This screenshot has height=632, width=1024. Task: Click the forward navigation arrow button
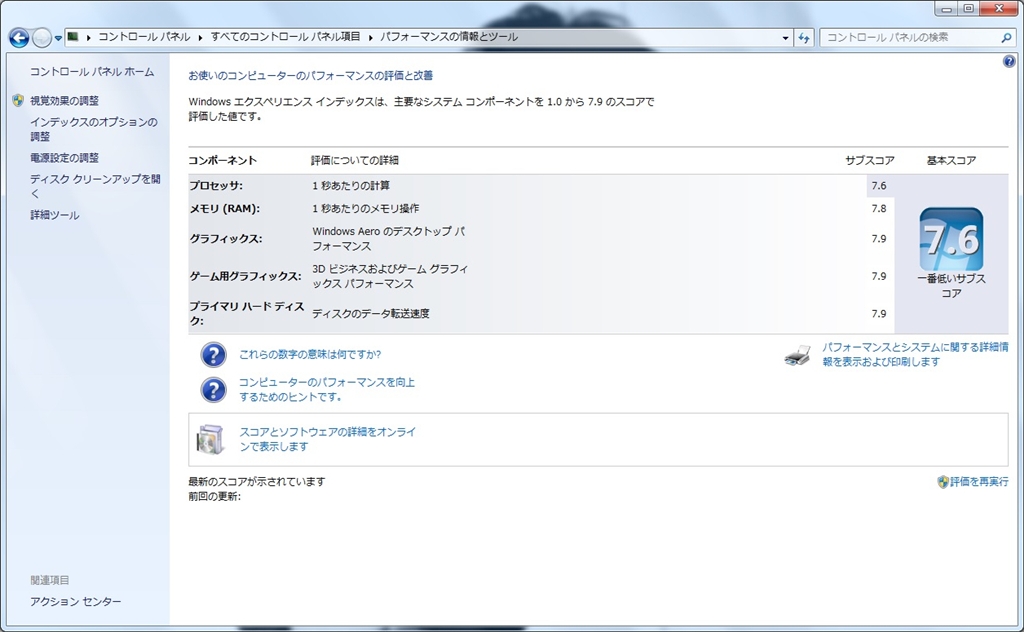coord(42,38)
